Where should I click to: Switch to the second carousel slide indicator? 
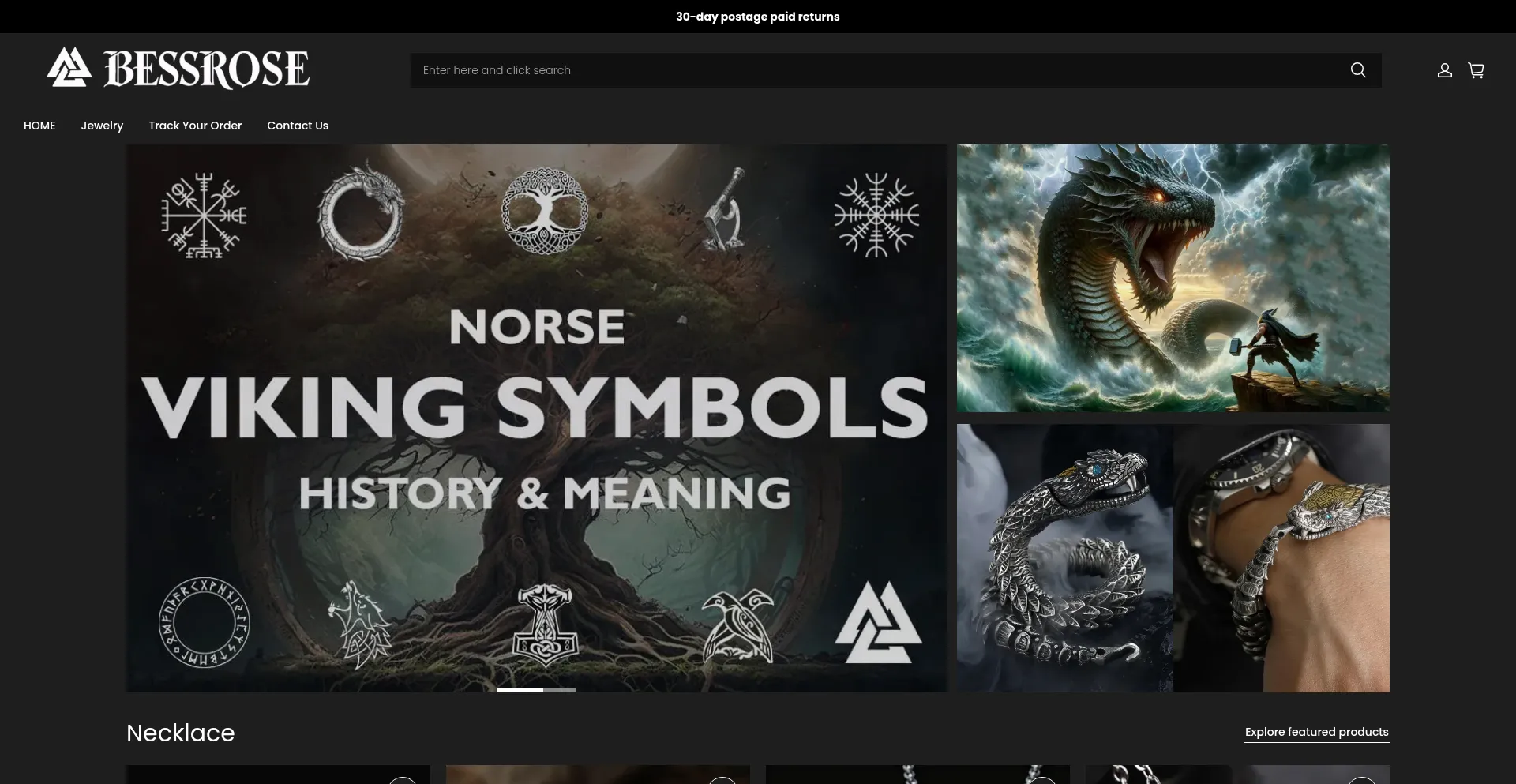point(560,690)
